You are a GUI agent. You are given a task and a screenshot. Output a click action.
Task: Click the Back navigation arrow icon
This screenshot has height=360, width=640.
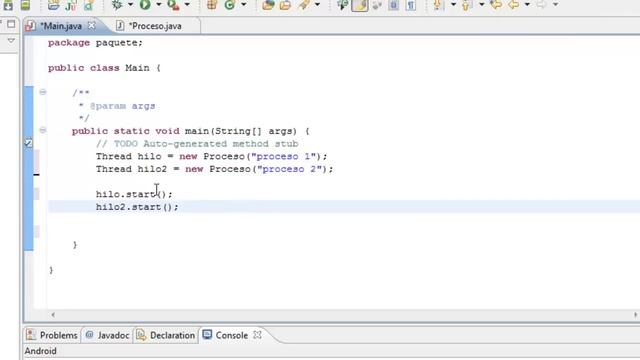pyautogui.click(x=514, y=5)
